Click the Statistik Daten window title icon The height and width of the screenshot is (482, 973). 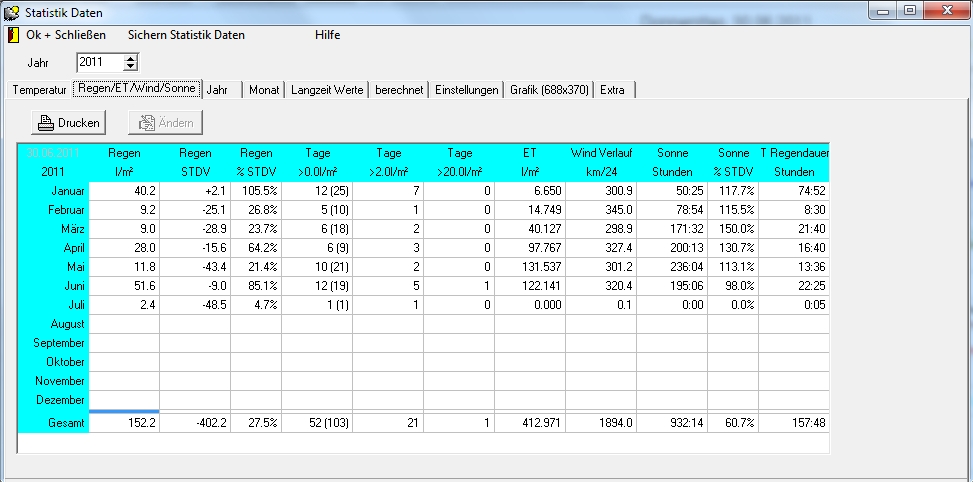(12, 11)
